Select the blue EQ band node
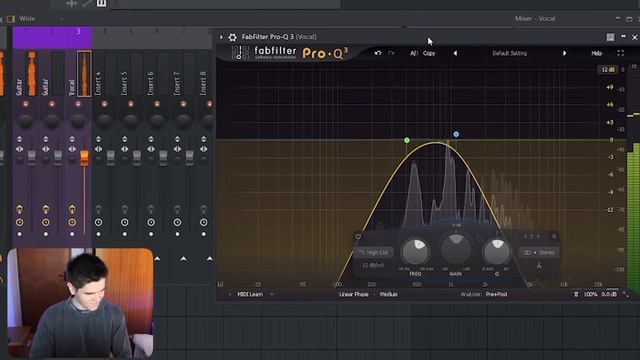The image size is (640, 360). 456,134
